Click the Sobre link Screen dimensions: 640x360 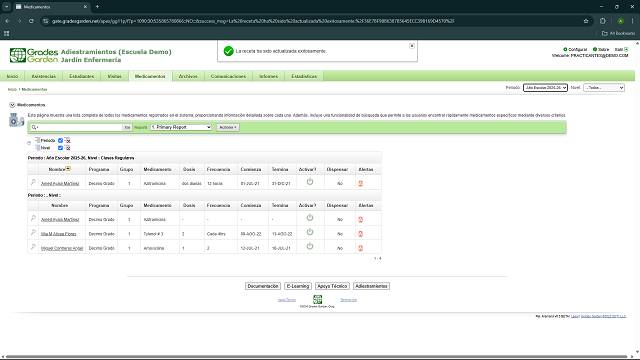(603, 49)
